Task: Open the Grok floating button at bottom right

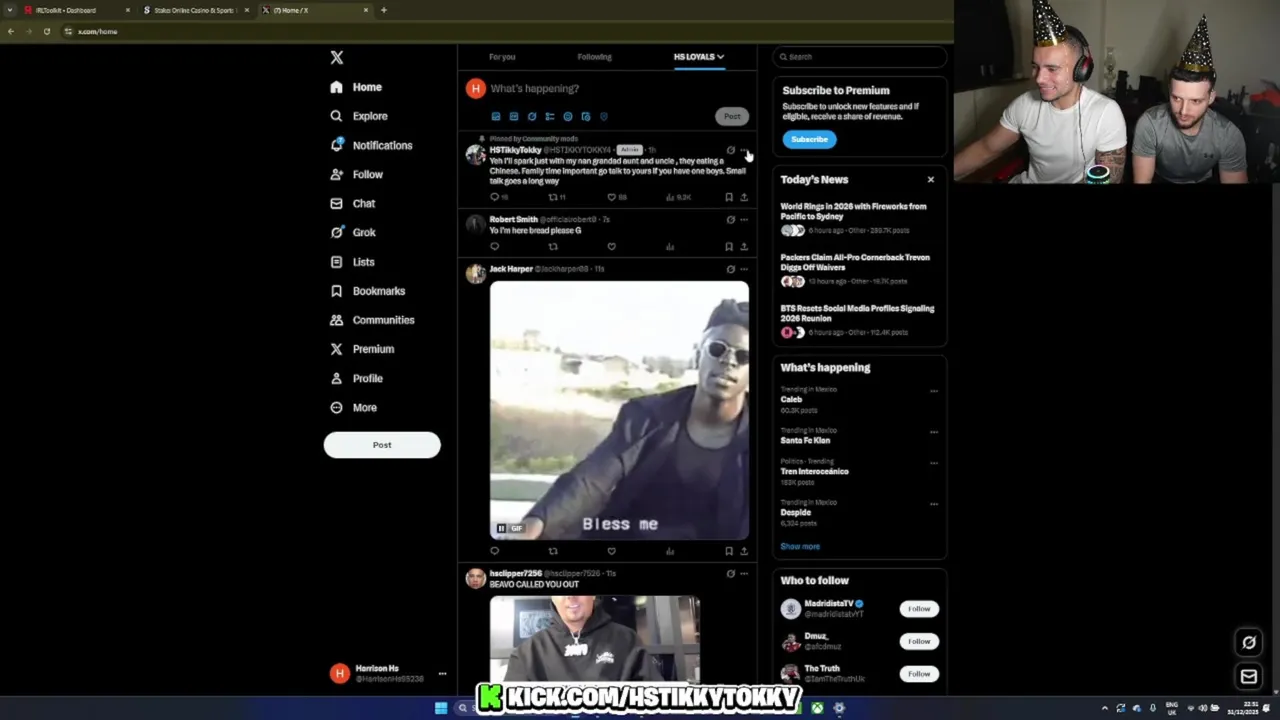Action: pos(1249,643)
